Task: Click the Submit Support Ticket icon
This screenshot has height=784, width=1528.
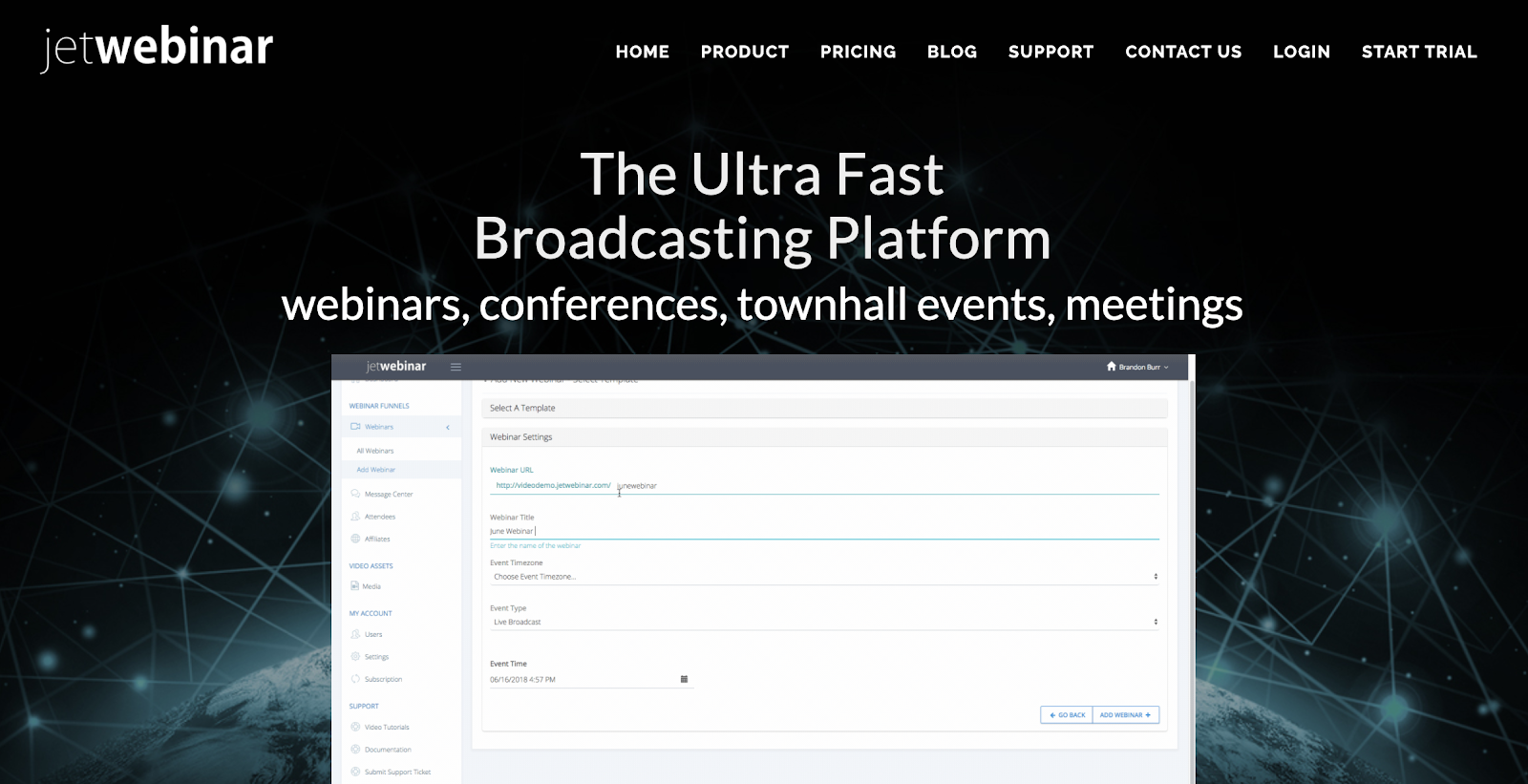Action: coord(355,772)
